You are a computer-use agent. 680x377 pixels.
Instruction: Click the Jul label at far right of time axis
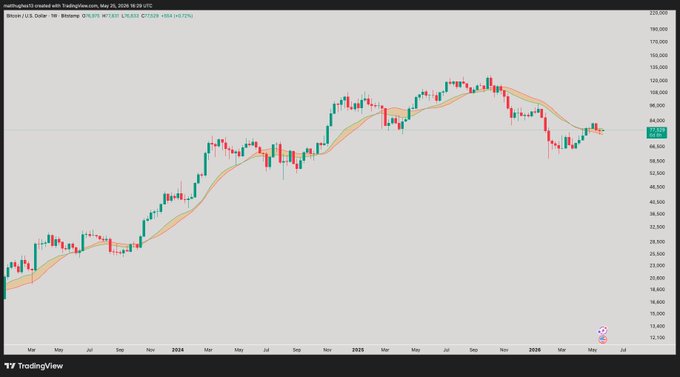623,350
